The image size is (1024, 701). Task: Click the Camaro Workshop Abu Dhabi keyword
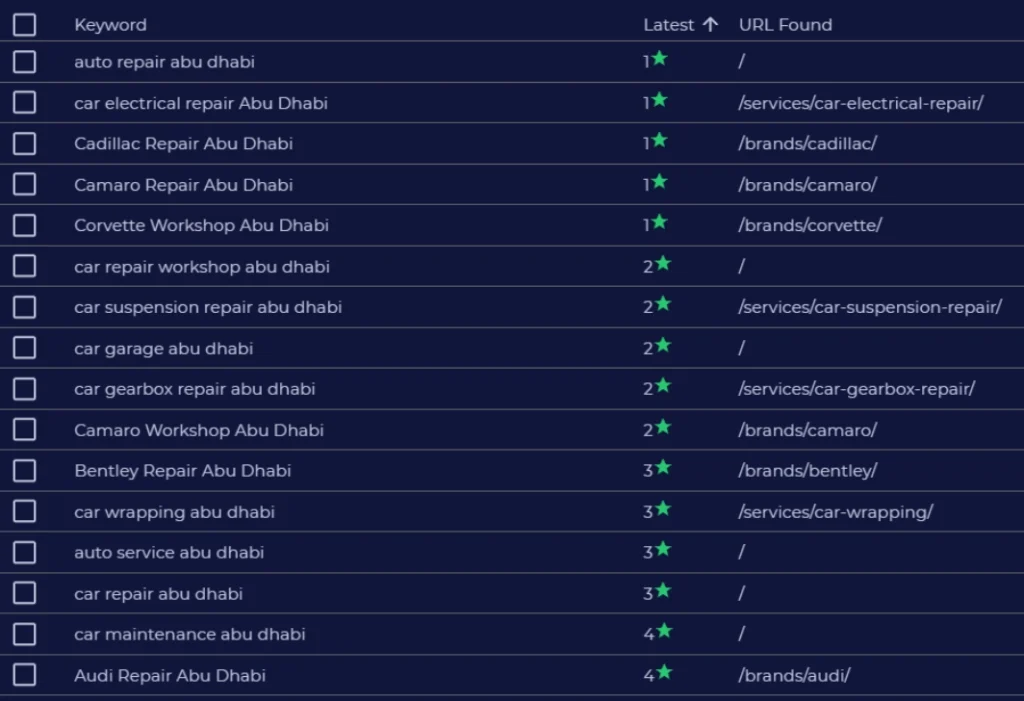[x=199, y=430]
